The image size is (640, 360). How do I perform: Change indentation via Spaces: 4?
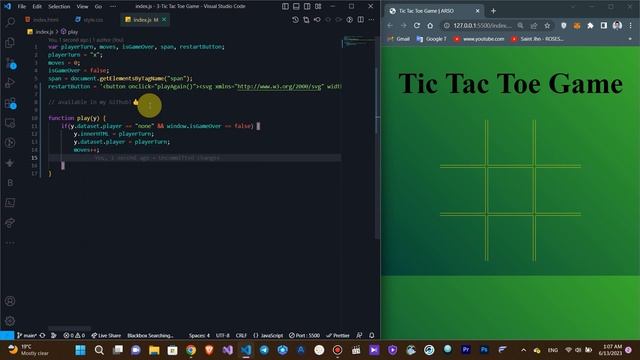(x=199, y=336)
